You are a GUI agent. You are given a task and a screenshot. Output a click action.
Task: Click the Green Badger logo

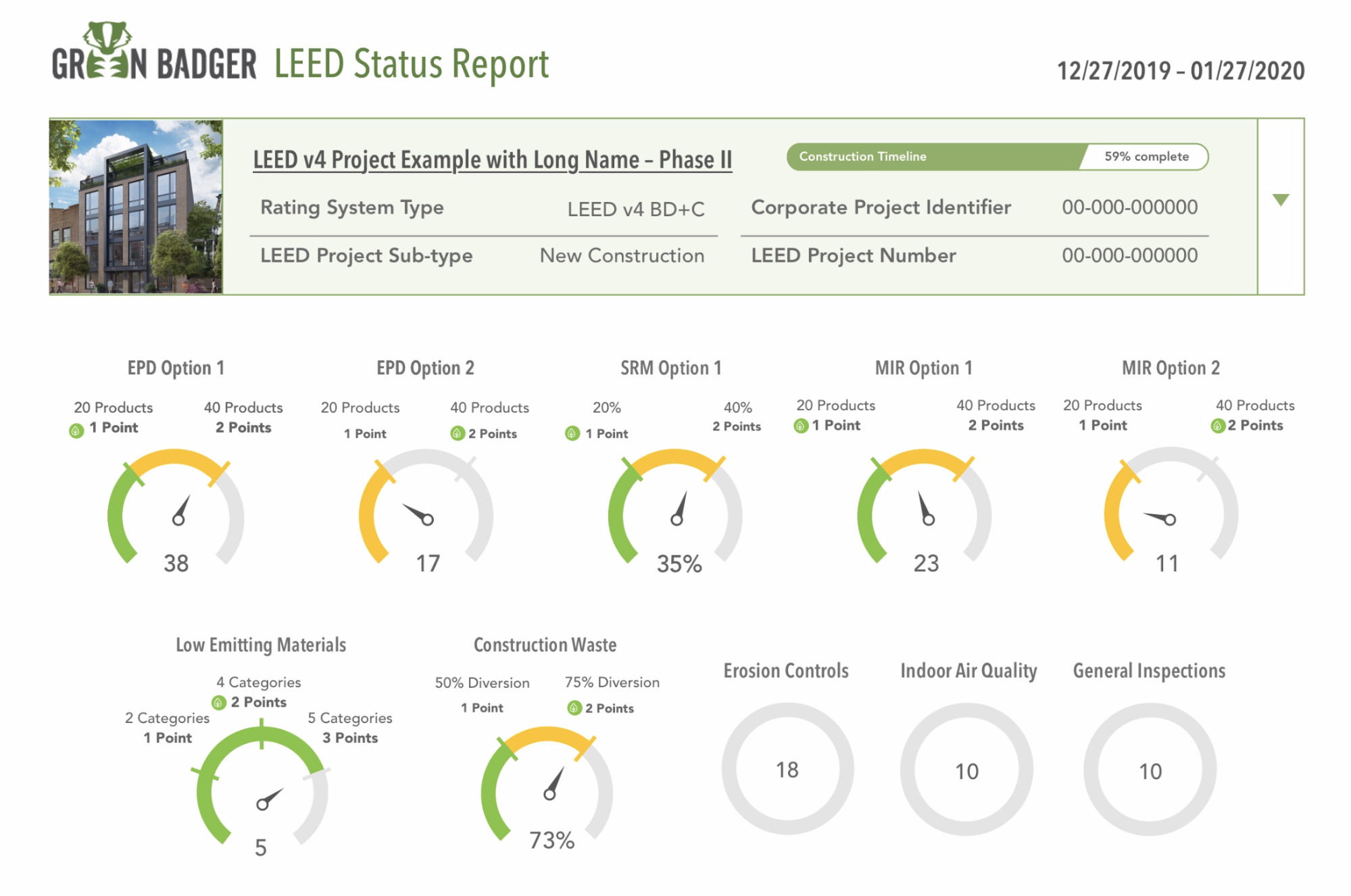(x=154, y=53)
